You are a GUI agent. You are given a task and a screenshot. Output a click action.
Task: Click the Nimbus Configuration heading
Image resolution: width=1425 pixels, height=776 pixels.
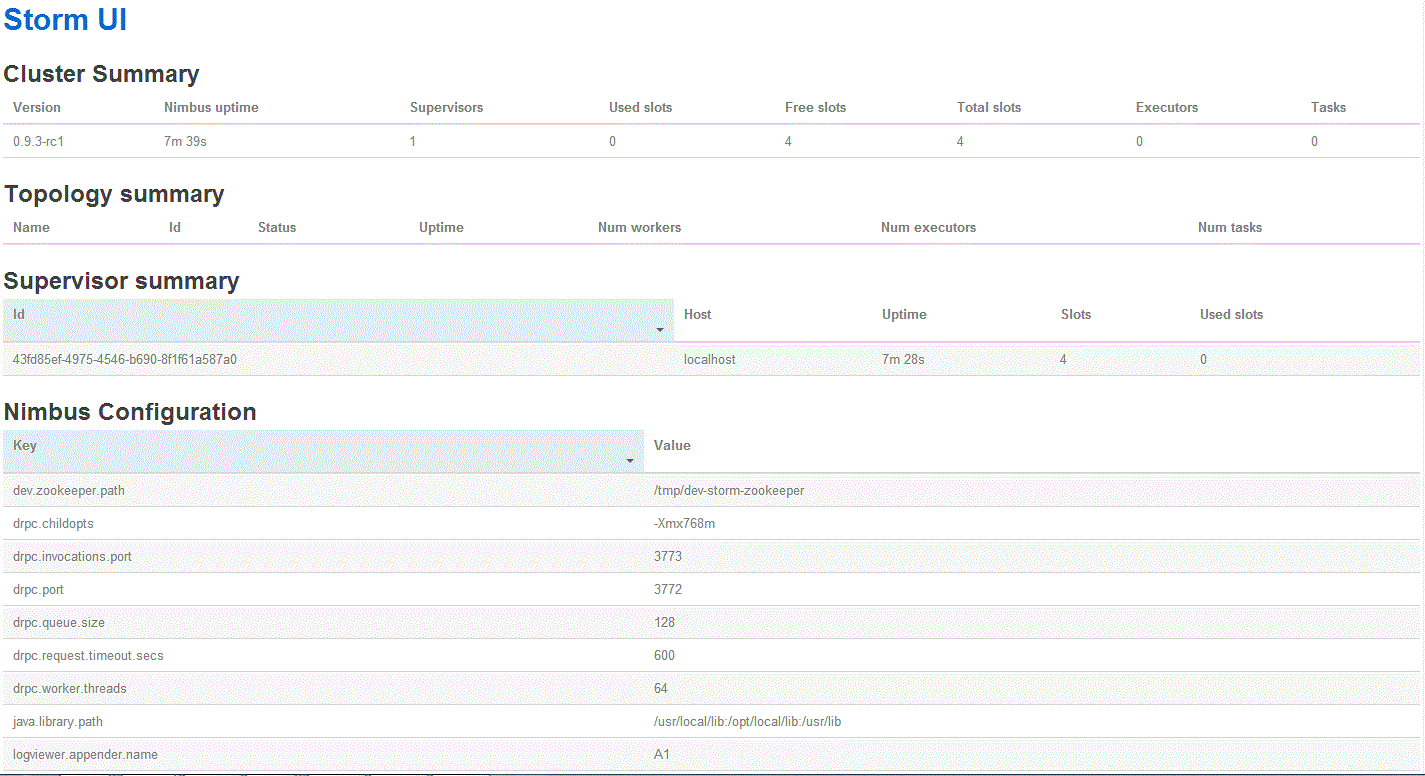pyautogui.click(x=130, y=412)
